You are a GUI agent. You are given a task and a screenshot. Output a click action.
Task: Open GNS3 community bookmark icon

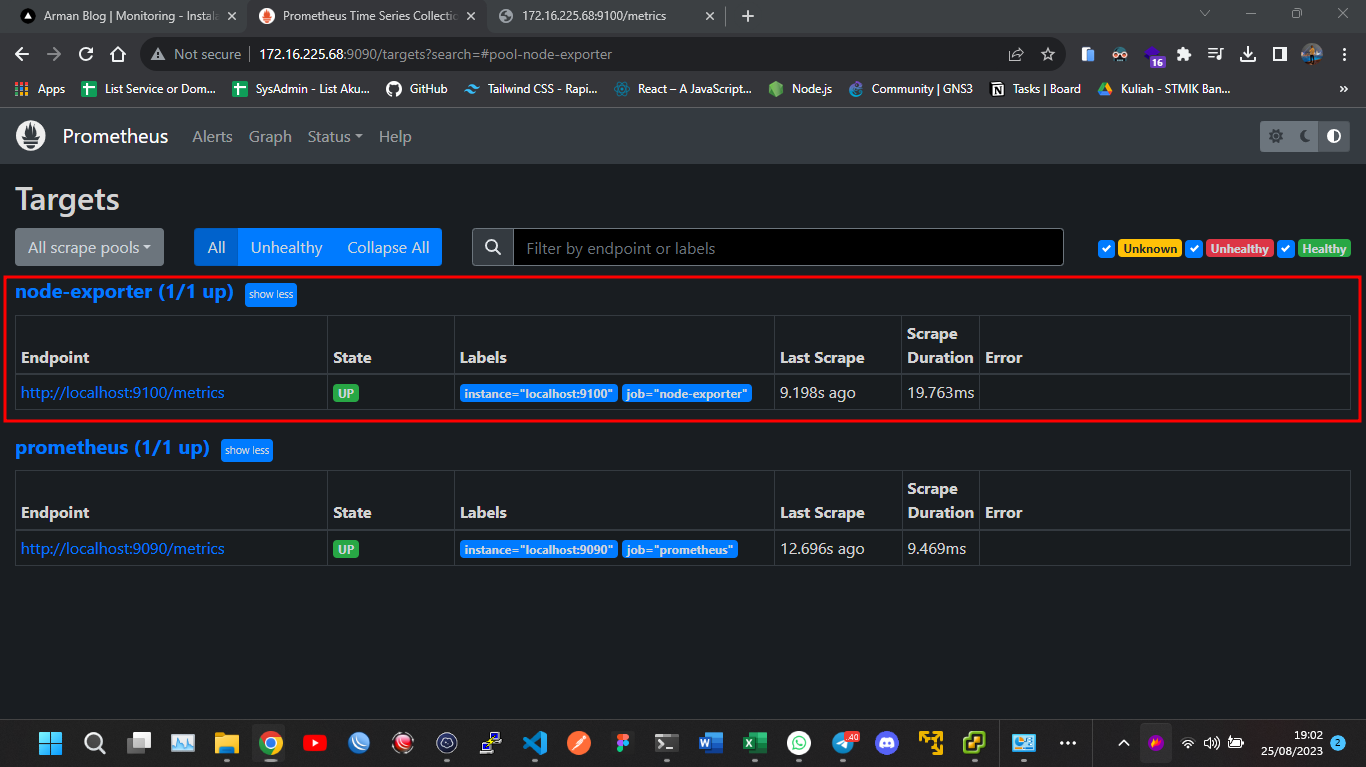click(857, 88)
